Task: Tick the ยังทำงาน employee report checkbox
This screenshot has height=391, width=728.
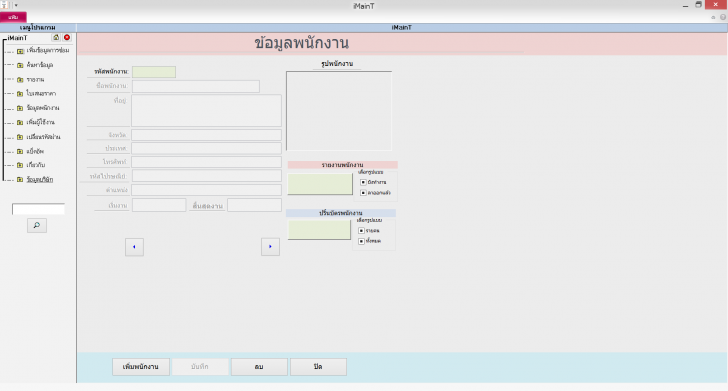Action: click(363, 182)
